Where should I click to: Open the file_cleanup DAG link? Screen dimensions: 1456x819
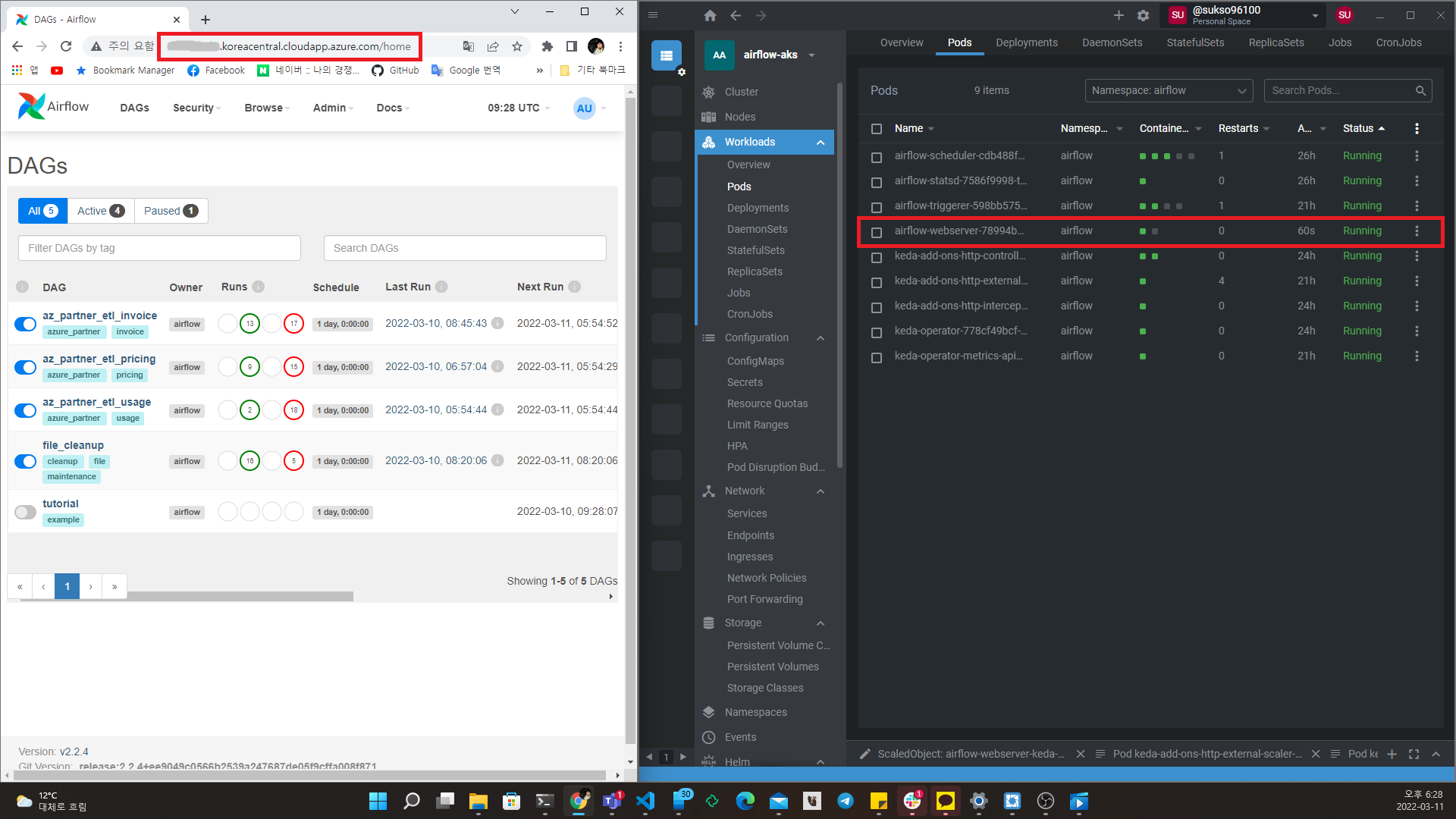pos(73,445)
